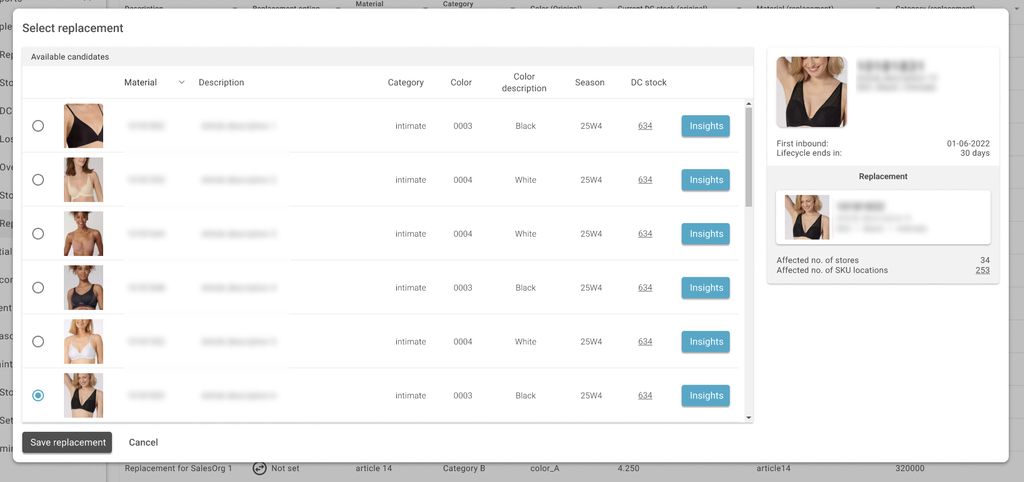Click the Season column header
The image size is (1024, 482).
(x=590, y=82)
